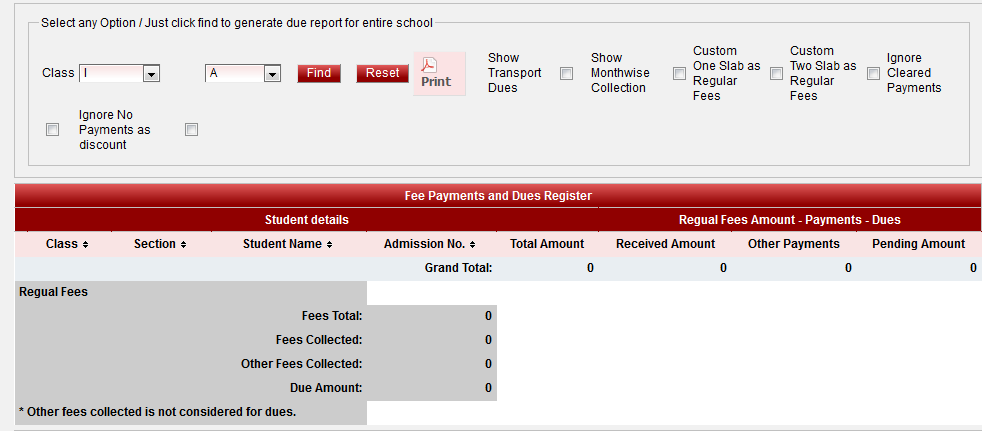Viewport: 982px width, 431px height.
Task: Tick checkbox right after Show Transport Dues
Action: click(x=567, y=74)
